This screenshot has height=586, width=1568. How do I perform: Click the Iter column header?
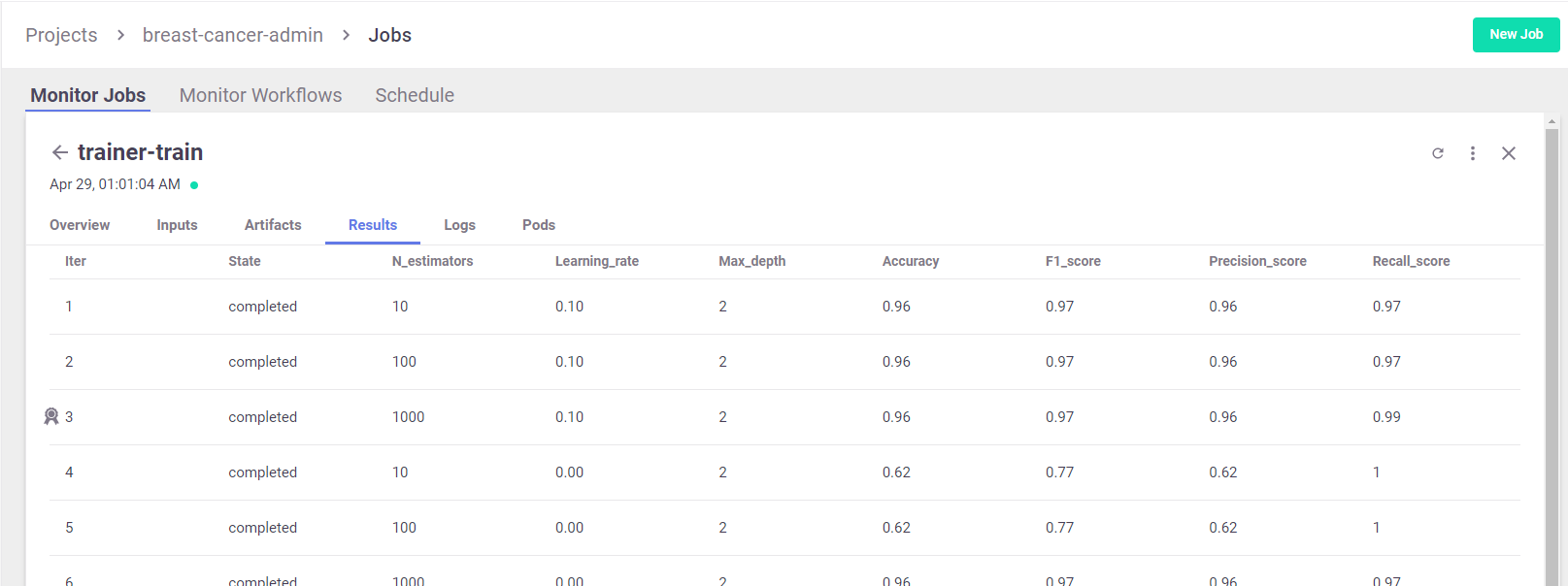point(76,261)
